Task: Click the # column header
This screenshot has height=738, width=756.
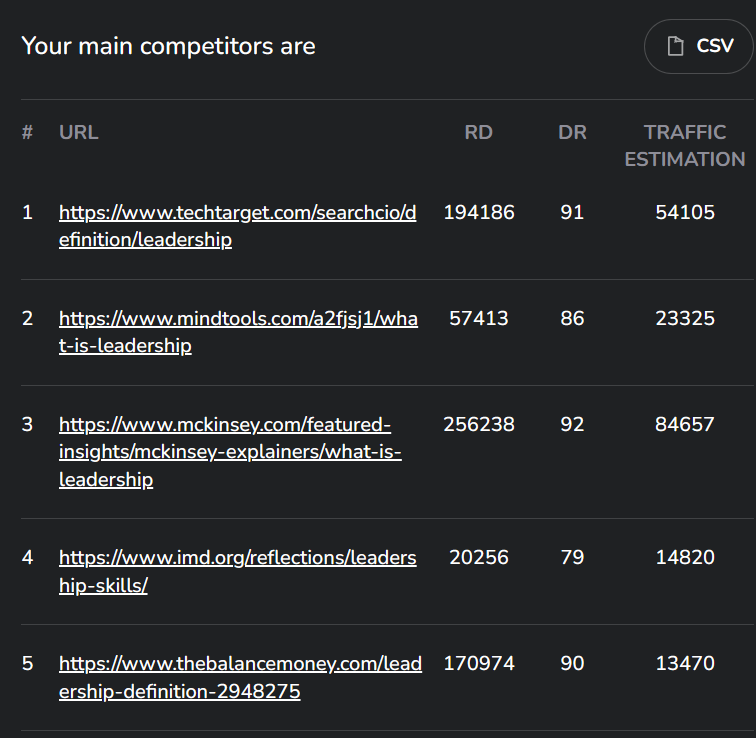Action: pos(27,132)
